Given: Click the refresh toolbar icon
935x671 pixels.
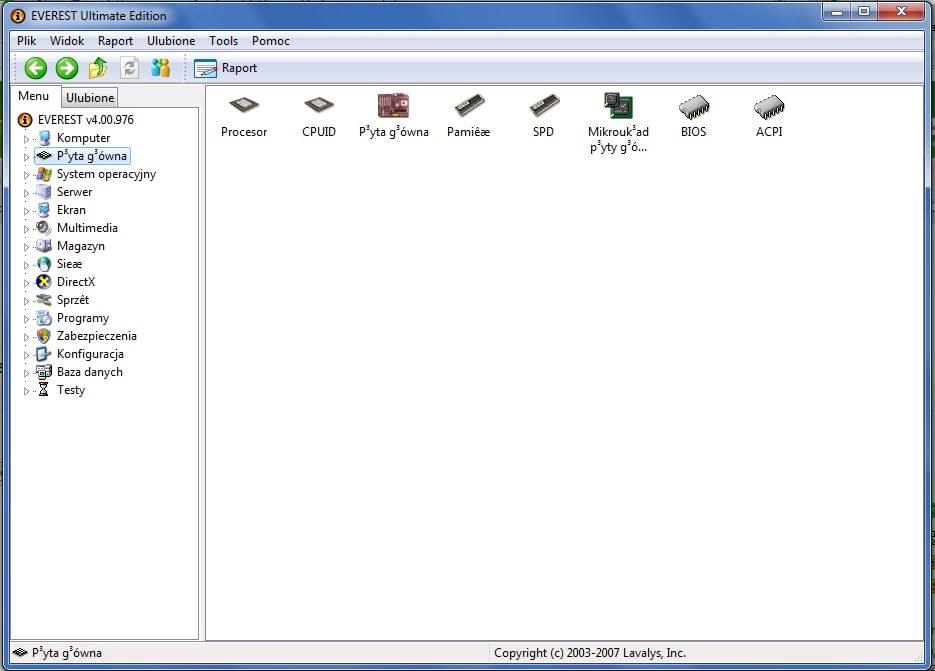Looking at the screenshot, I should 129,68.
